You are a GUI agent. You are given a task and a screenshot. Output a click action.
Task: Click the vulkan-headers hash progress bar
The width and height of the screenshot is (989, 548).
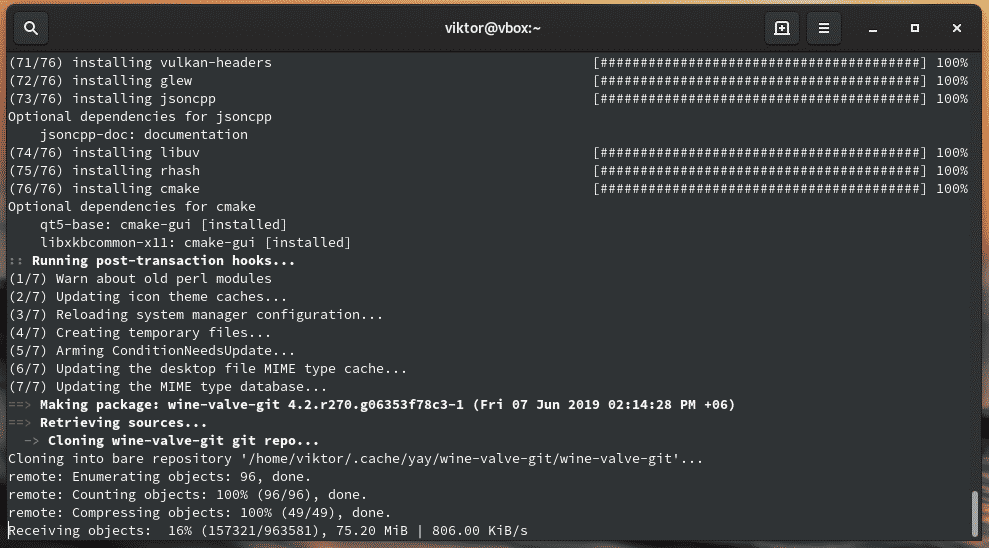[760, 62]
